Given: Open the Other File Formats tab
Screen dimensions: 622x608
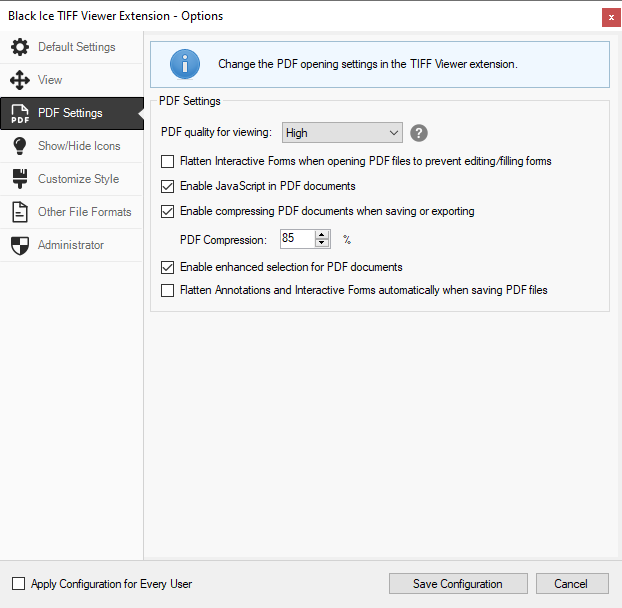Looking at the screenshot, I should click(x=71, y=212).
